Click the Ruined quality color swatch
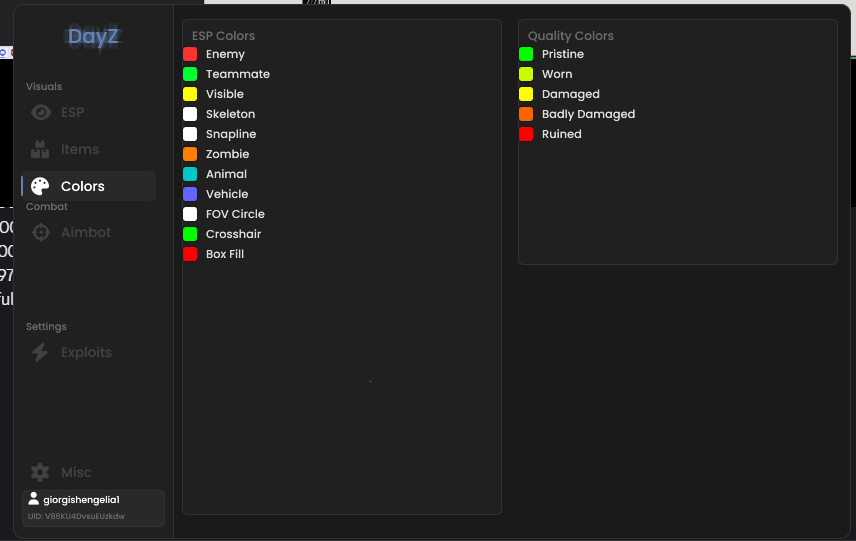 pos(526,134)
